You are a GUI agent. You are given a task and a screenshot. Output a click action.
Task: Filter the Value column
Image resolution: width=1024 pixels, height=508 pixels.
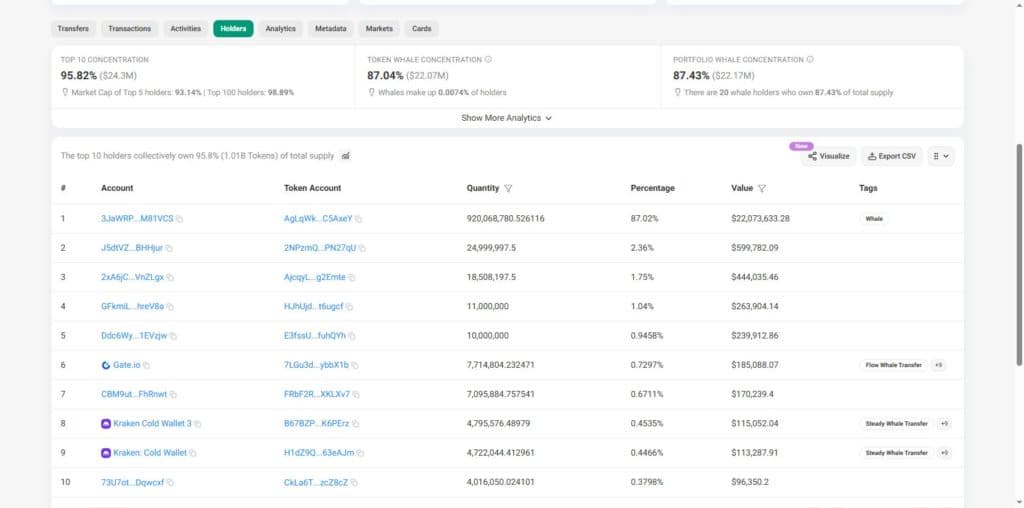(761, 188)
